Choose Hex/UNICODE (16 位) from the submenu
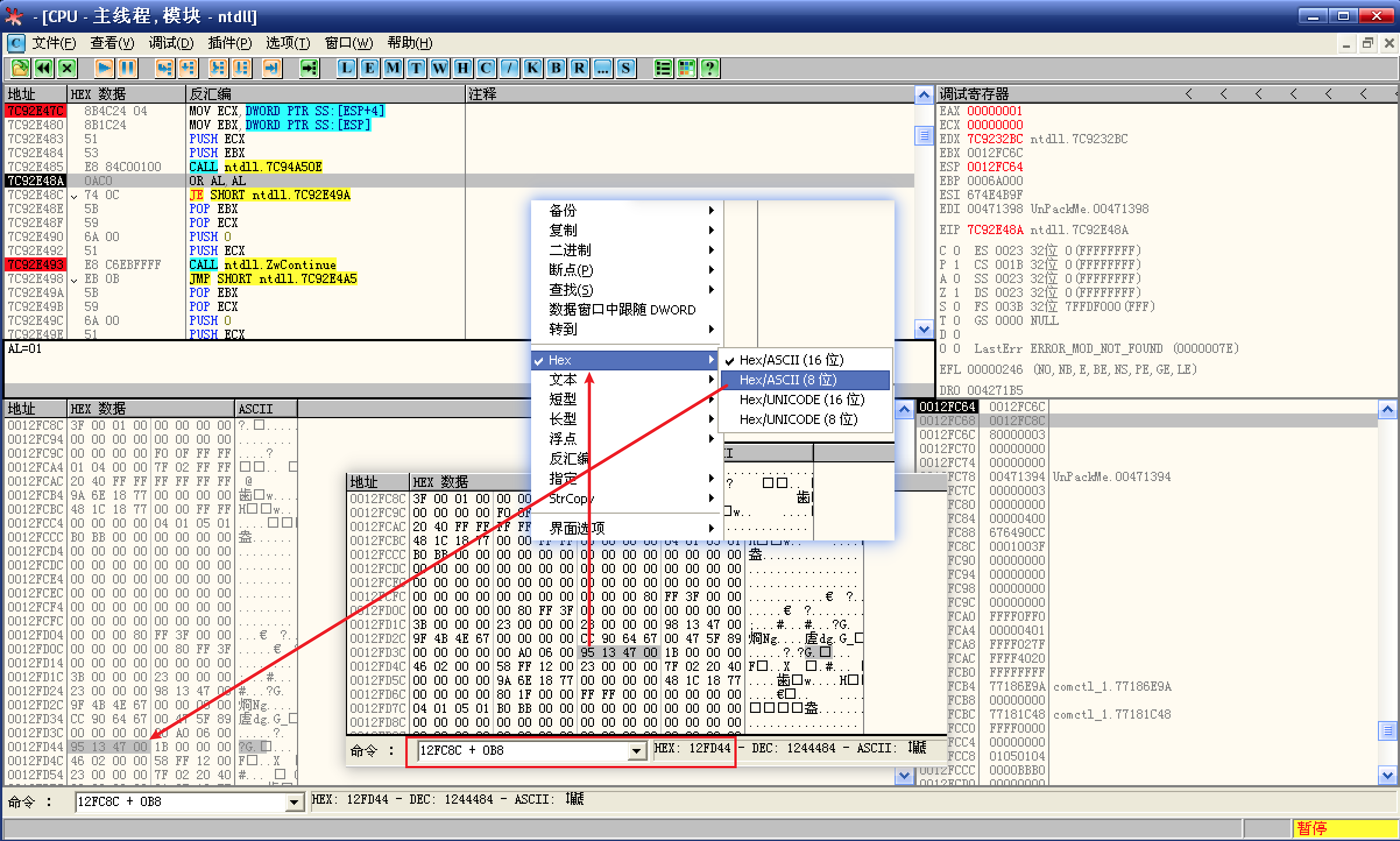Image resolution: width=1400 pixels, height=841 pixels. tap(801, 400)
